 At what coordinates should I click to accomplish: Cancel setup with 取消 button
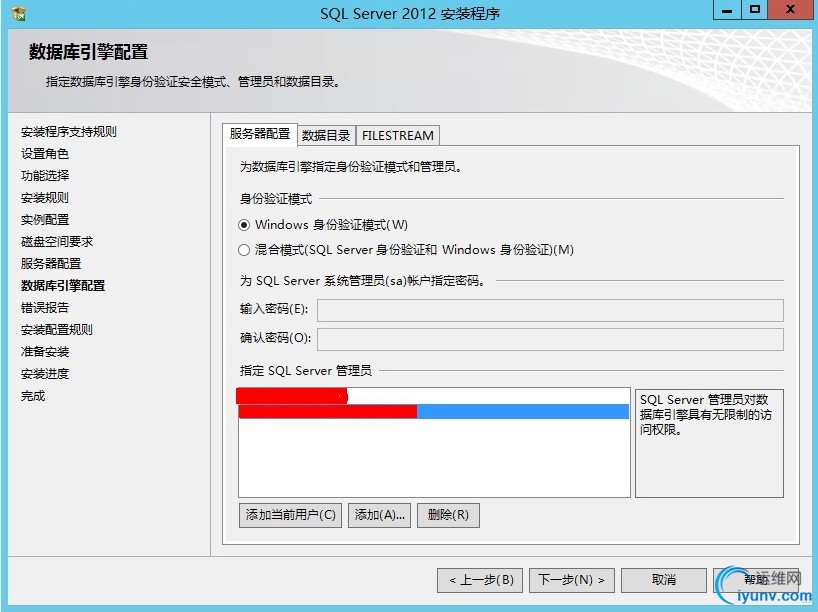[x=664, y=580]
